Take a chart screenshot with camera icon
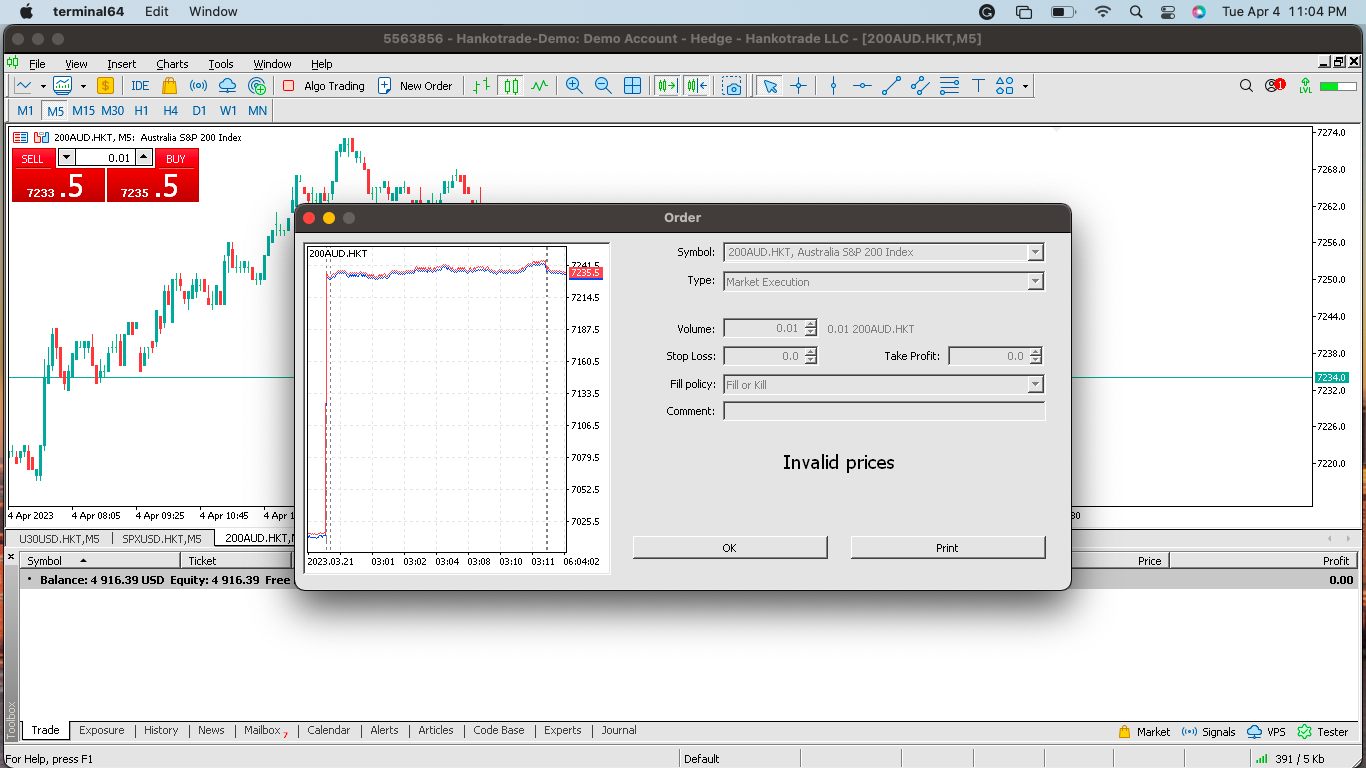The height and width of the screenshot is (768, 1366). pos(733,86)
